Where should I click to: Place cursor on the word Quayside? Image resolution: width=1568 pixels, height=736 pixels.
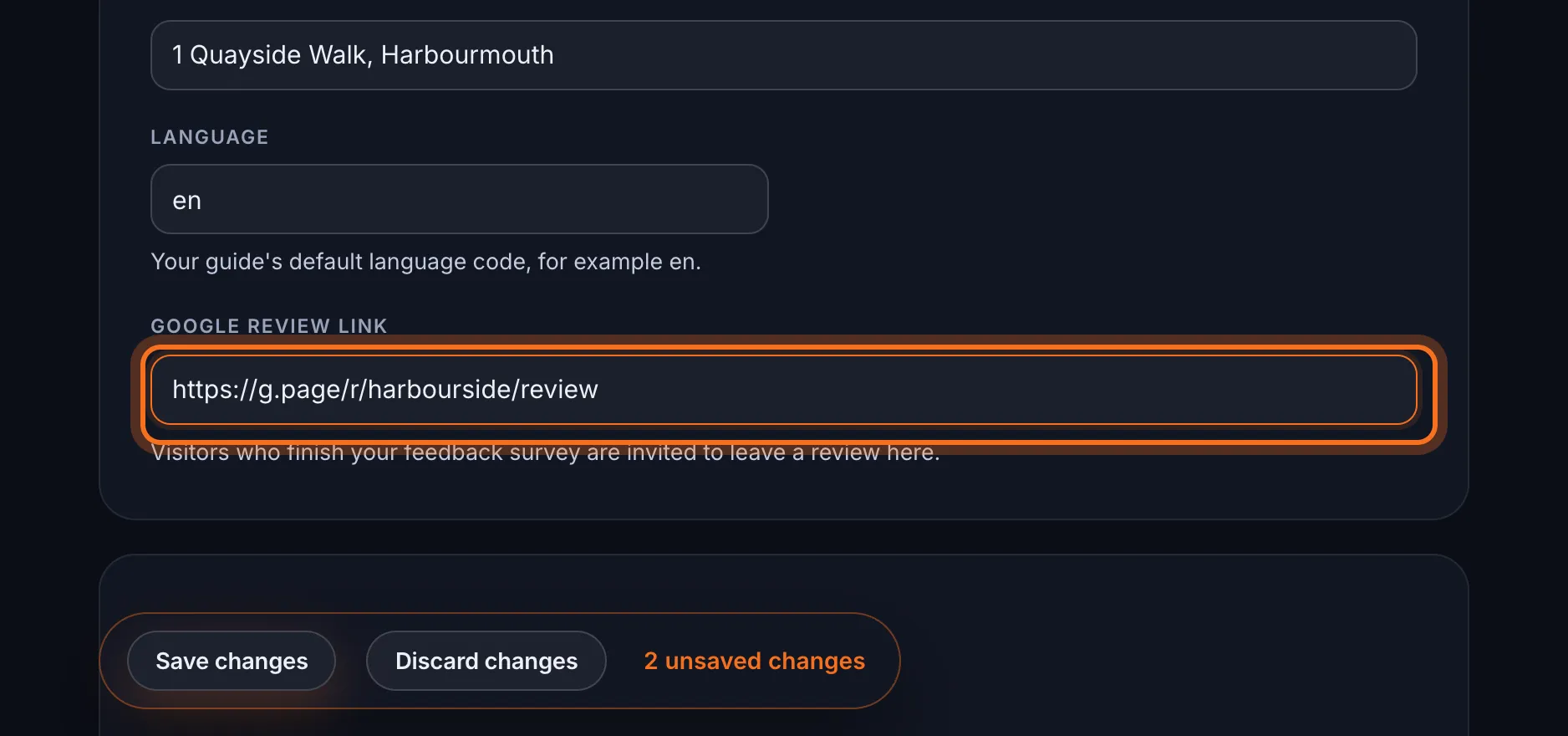pyautogui.click(x=246, y=56)
